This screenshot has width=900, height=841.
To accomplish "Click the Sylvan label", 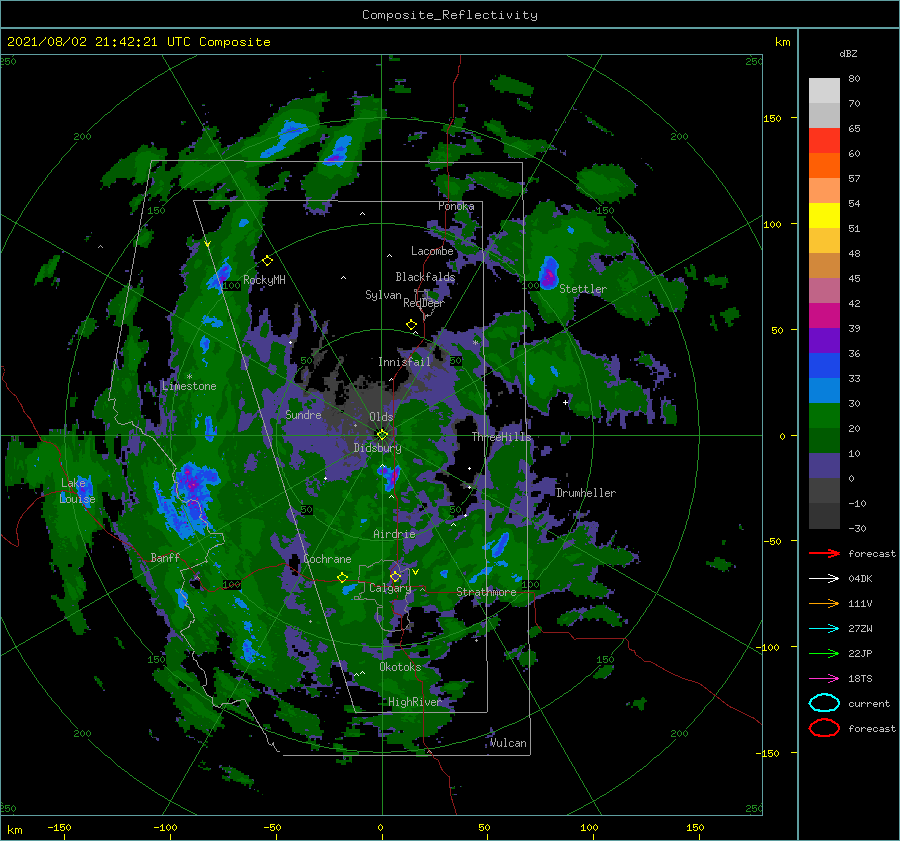I will pos(383,295).
